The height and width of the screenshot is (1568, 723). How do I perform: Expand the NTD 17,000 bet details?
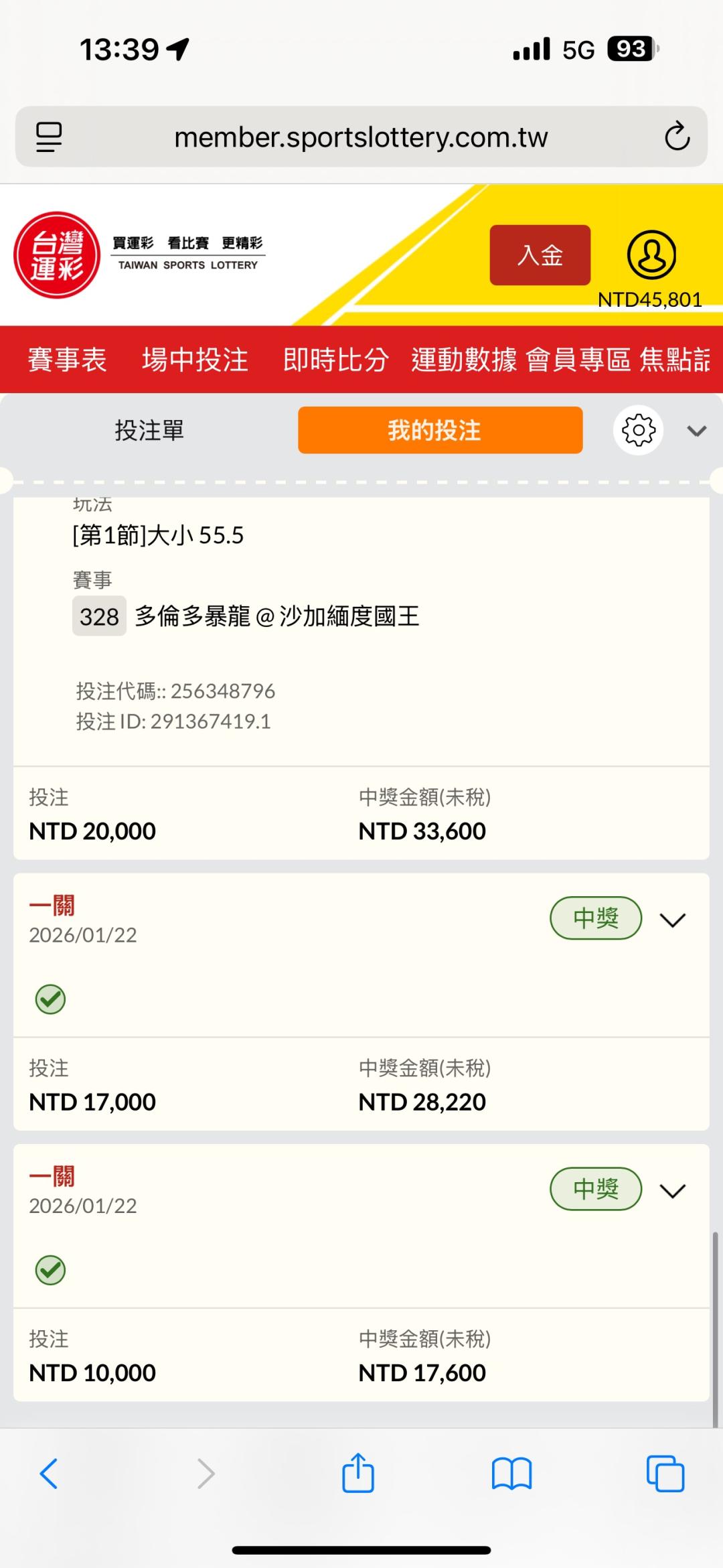(672, 920)
